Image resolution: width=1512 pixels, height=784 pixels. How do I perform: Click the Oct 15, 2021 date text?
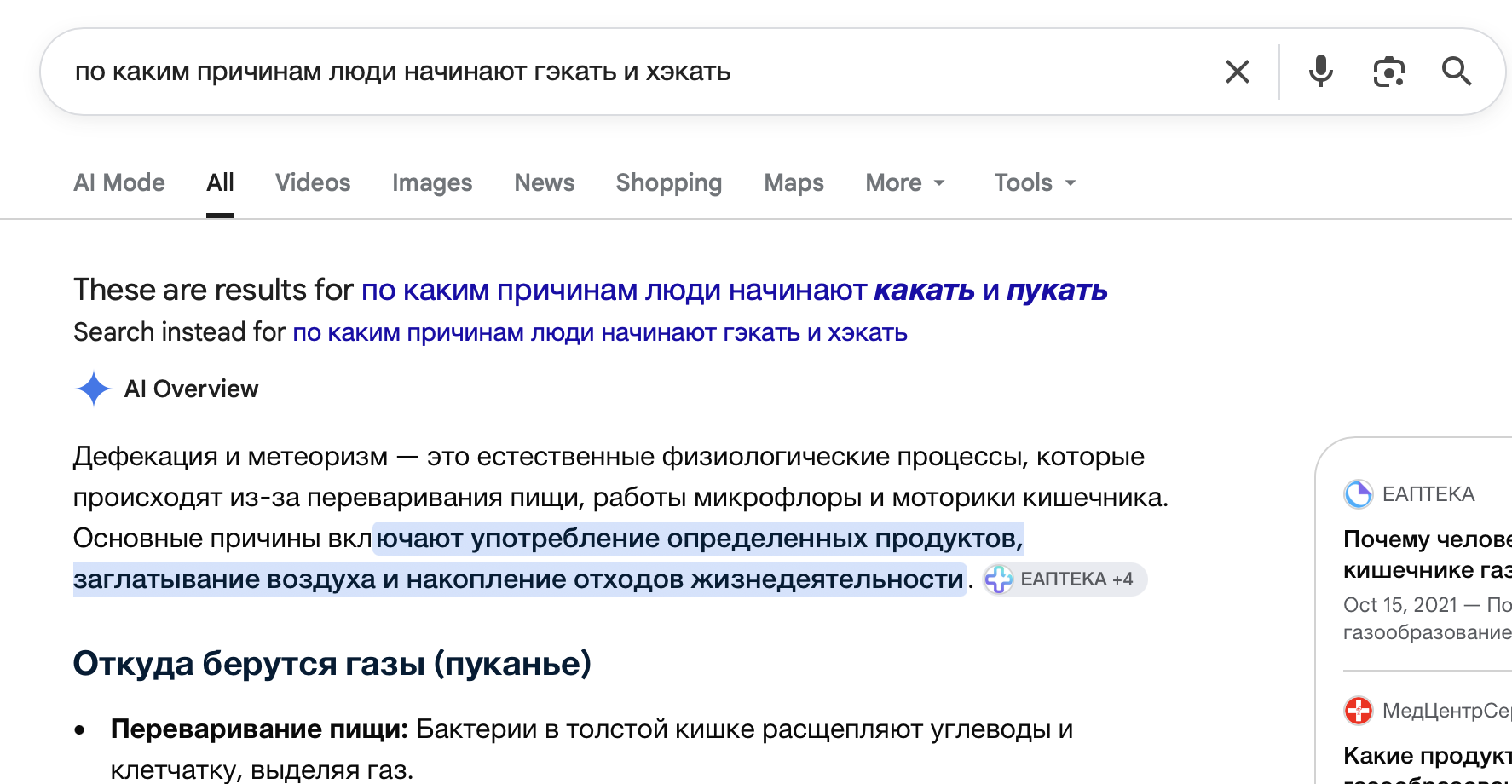point(1400,605)
